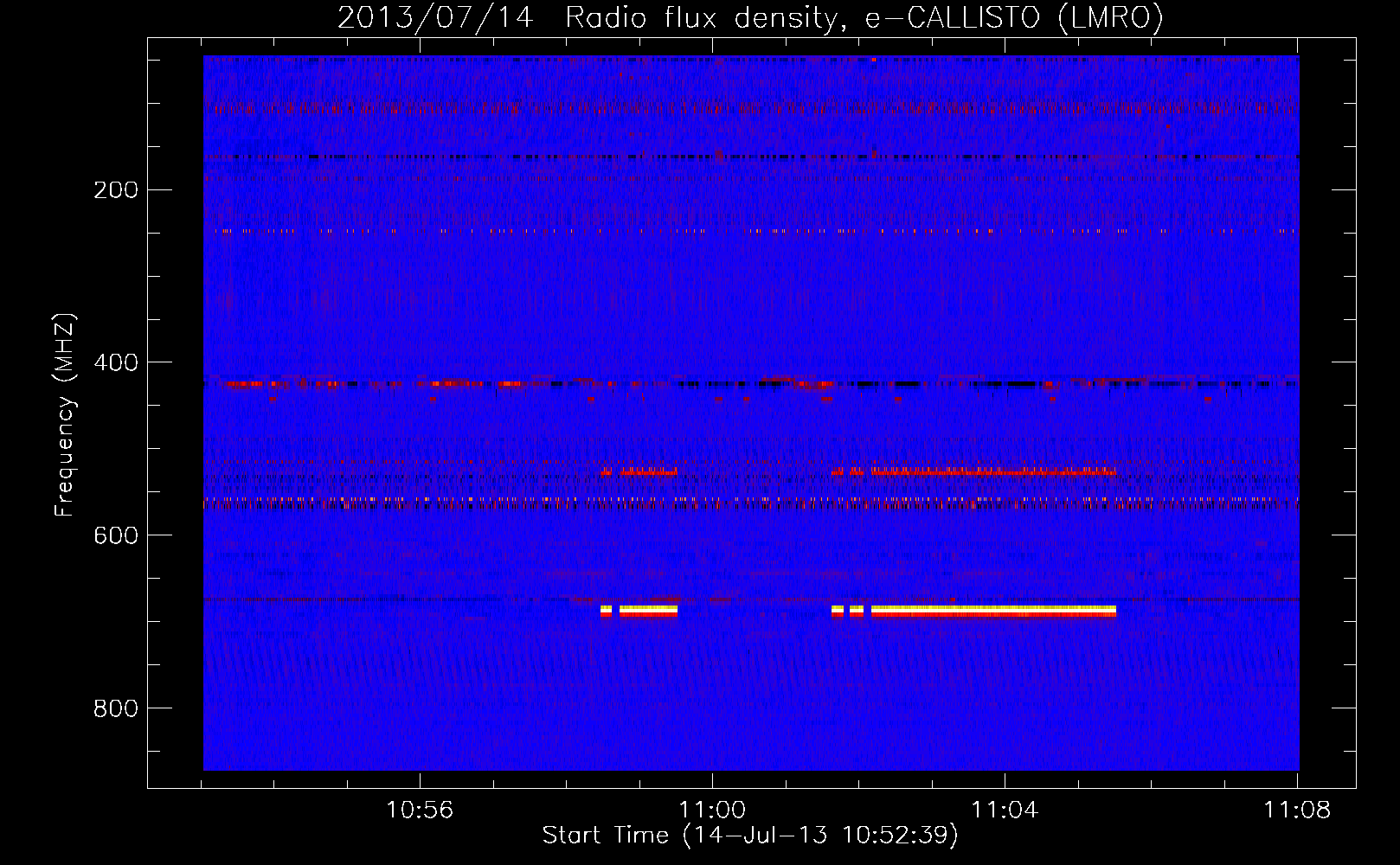Click the 200 frequency tick label
The width and height of the screenshot is (1400, 865).
(x=116, y=189)
